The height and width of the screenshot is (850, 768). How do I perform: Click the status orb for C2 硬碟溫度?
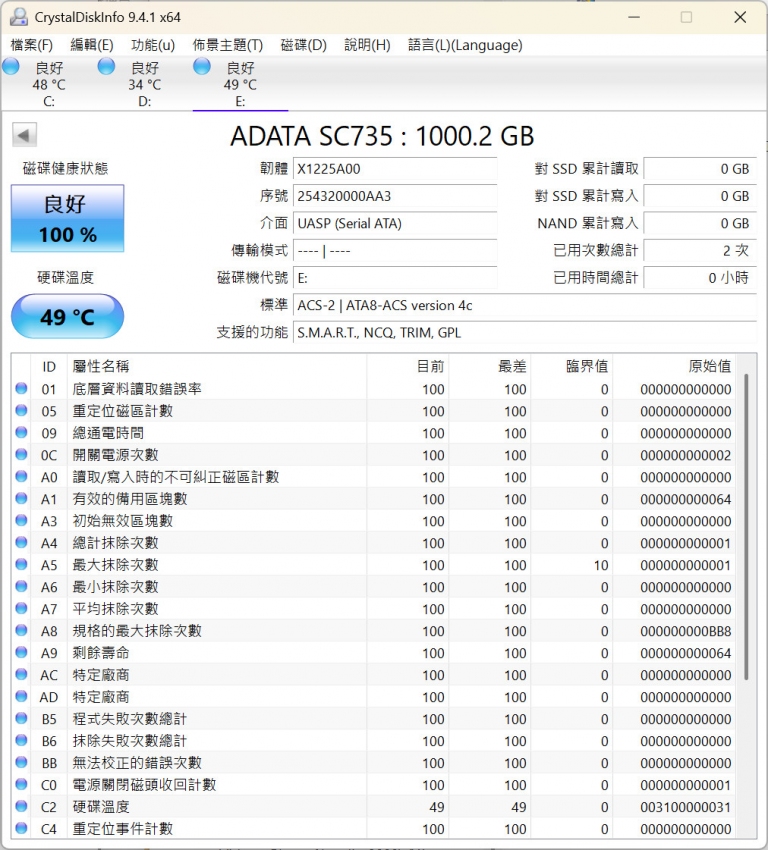coord(21,807)
